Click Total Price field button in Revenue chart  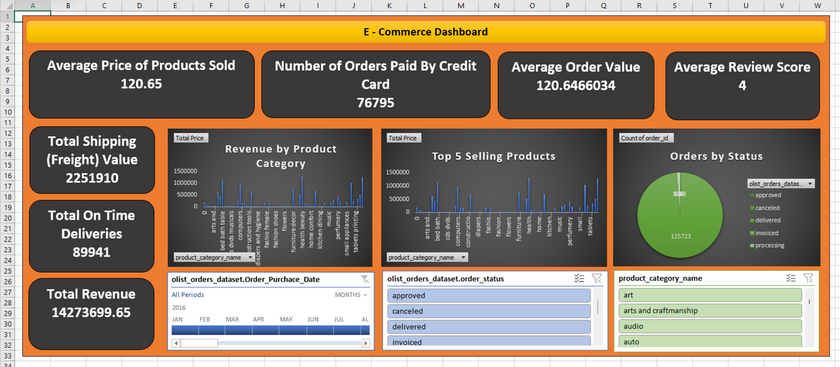(191, 138)
